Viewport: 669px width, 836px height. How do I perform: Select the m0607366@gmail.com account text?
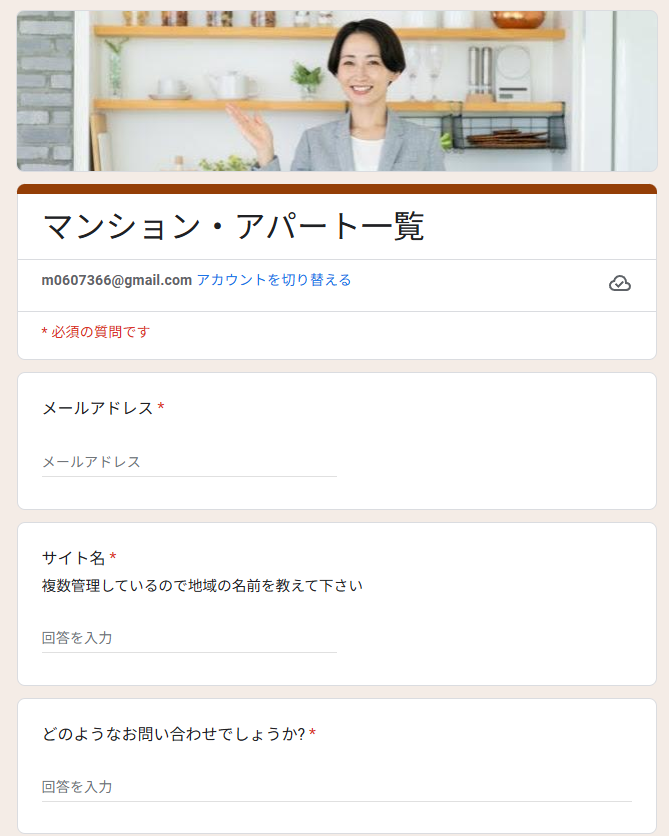tap(117, 280)
